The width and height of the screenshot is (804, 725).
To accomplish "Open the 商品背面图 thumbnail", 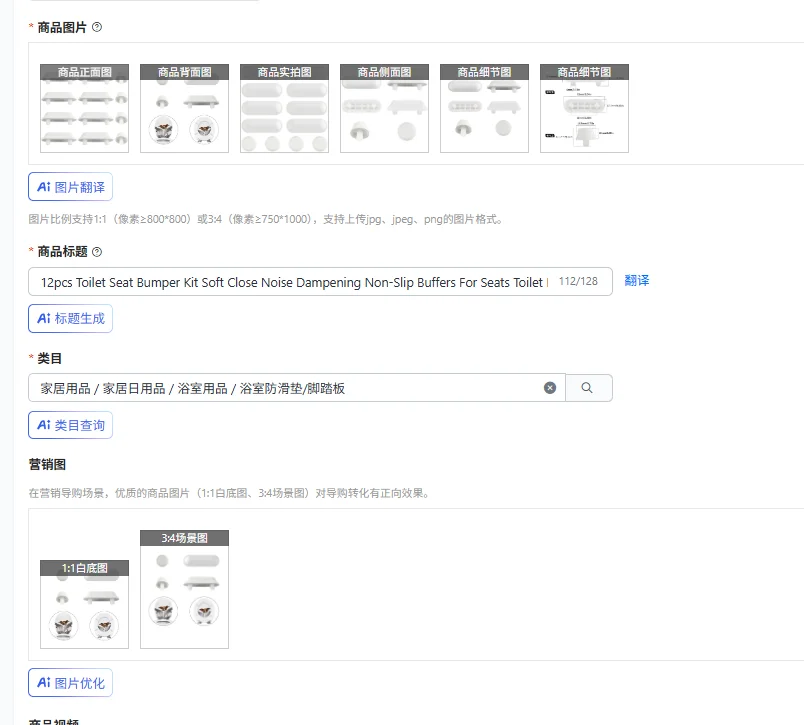I will click(x=185, y=108).
